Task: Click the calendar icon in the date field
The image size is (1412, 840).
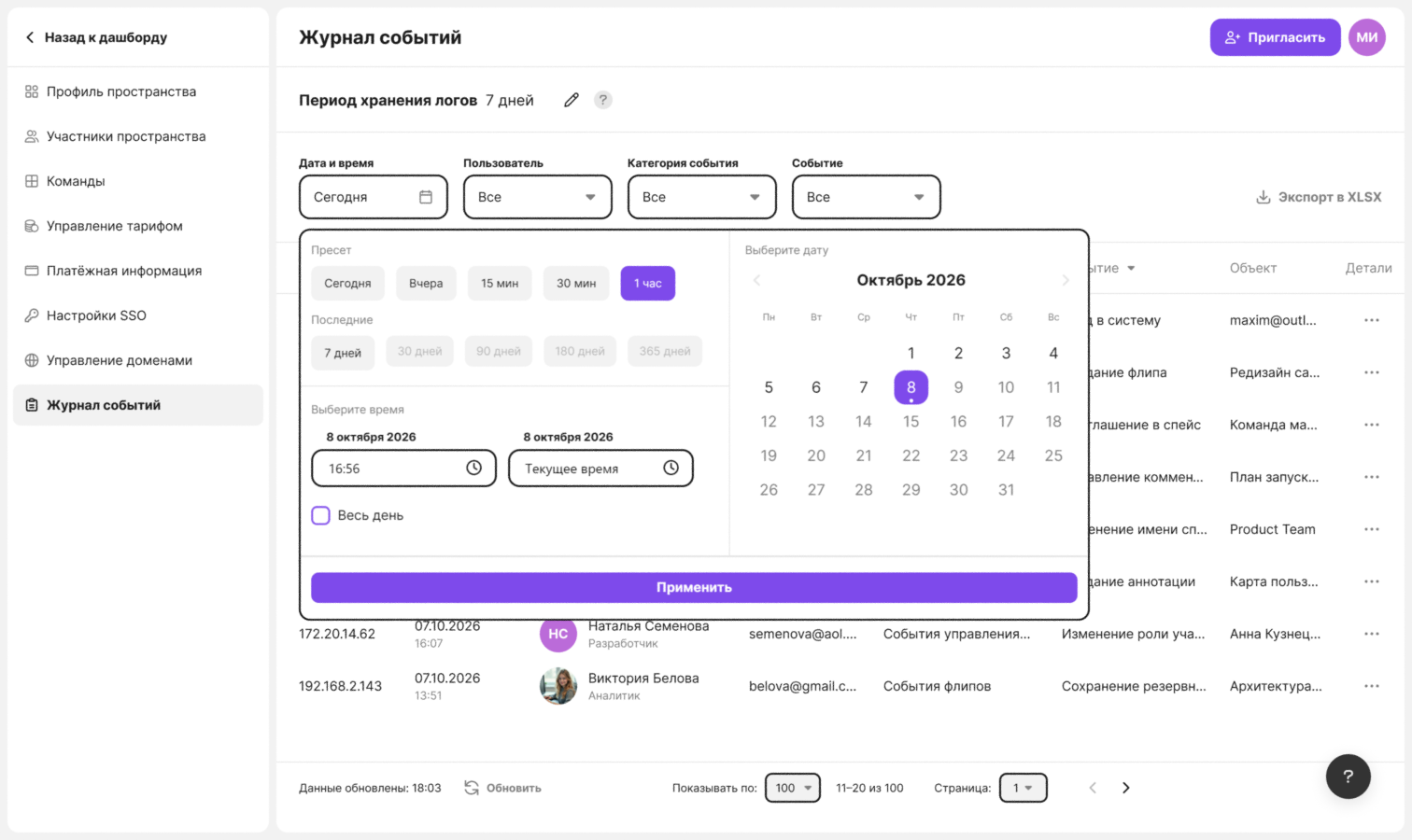Action: coord(426,197)
